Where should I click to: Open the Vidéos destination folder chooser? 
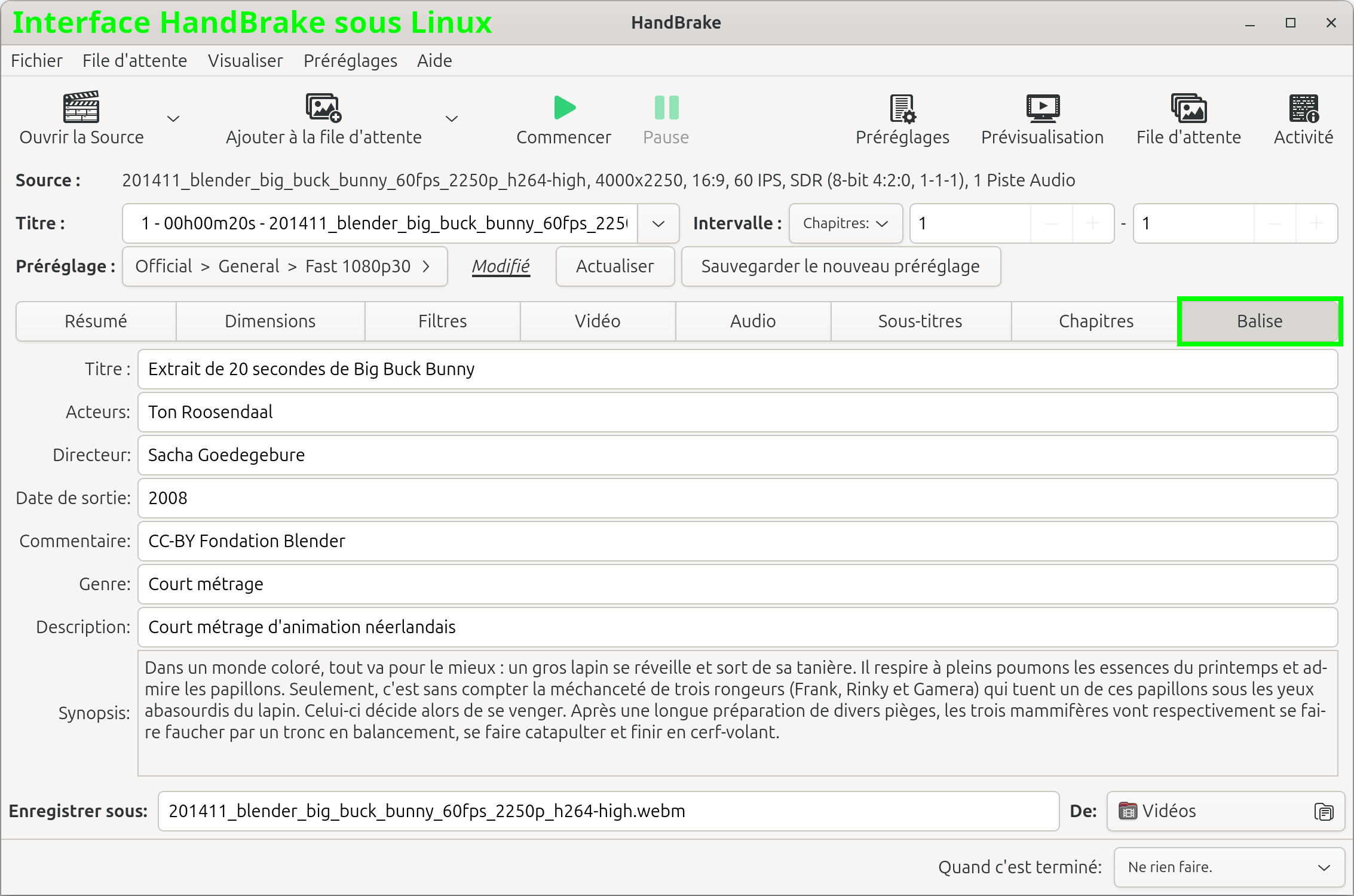(x=1225, y=811)
